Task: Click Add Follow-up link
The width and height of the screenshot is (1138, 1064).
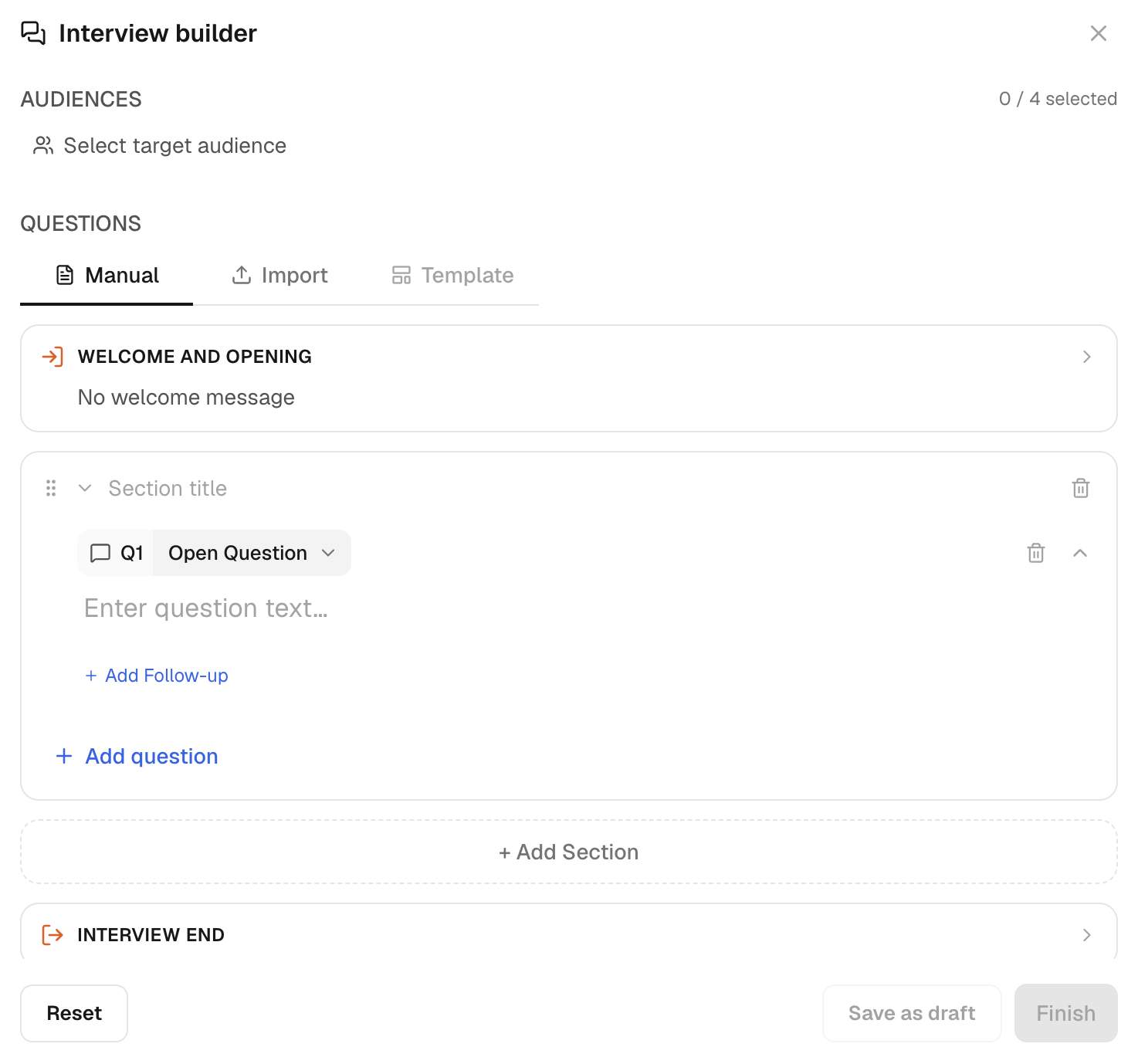Action: click(x=157, y=676)
